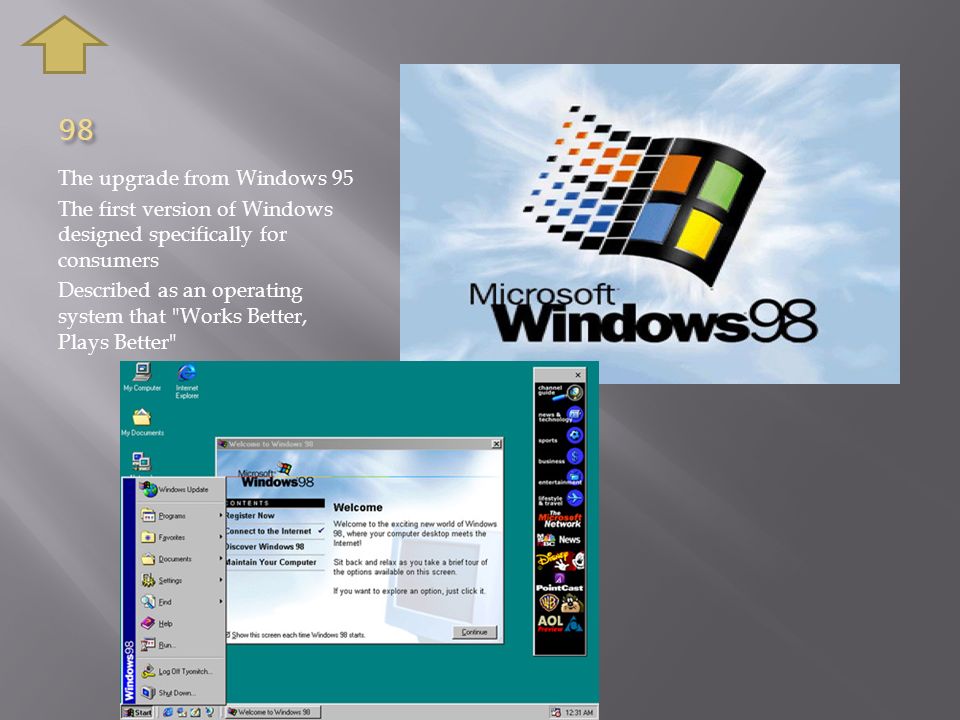Expand Programs submenu in Start menu
Viewport: 960px width, 720px height.
tap(181, 516)
